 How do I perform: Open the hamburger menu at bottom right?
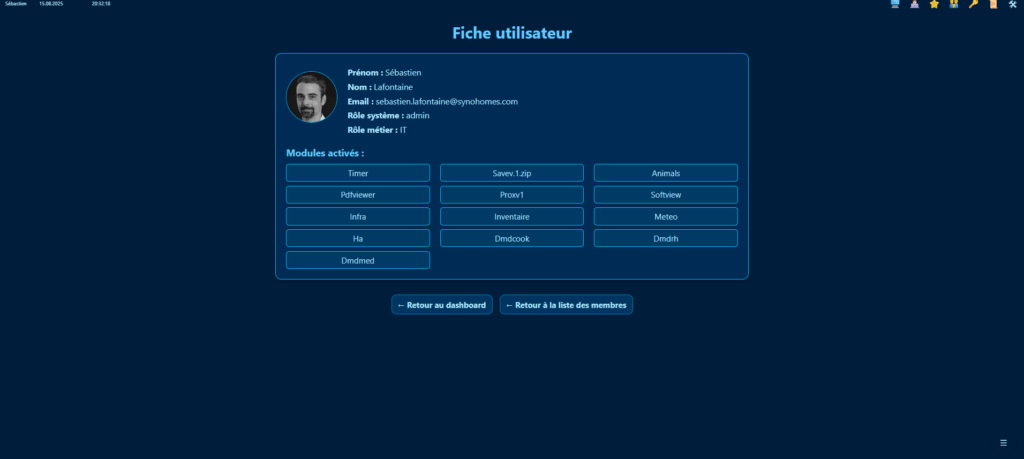(1003, 442)
